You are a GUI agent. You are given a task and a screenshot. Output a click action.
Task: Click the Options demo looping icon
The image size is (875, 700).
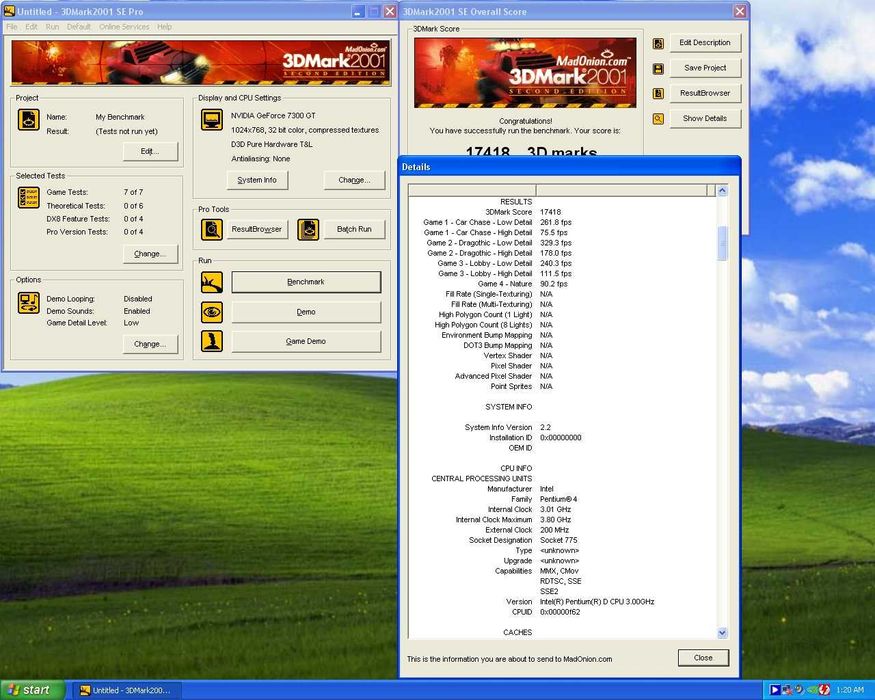pyautogui.click(x=28, y=303)
